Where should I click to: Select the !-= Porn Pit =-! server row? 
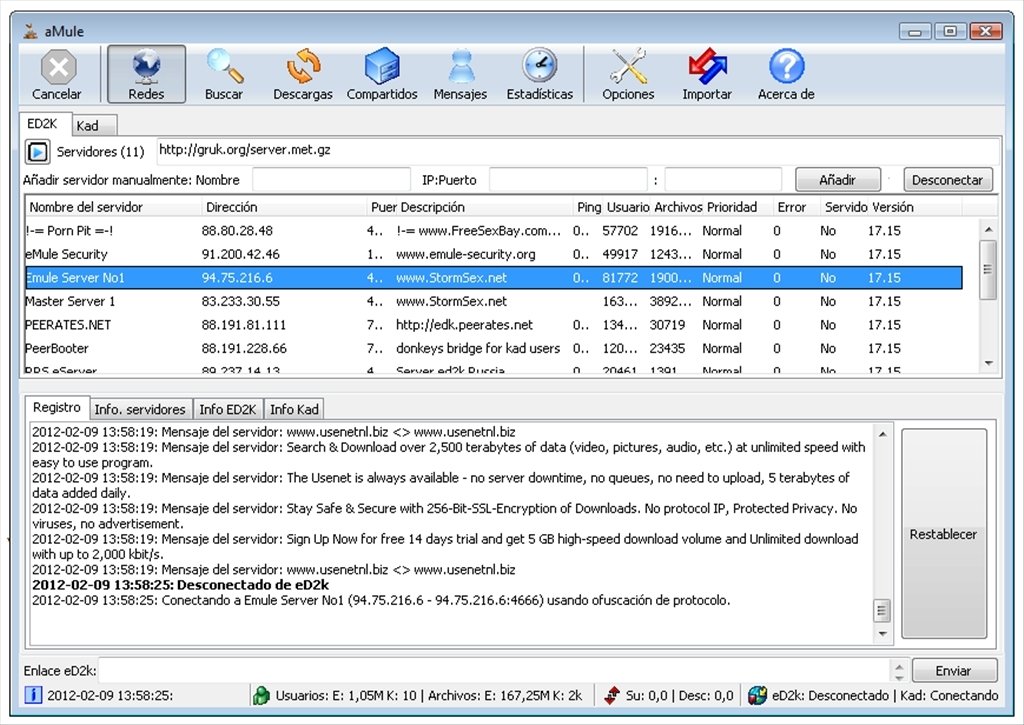[493, 231]
